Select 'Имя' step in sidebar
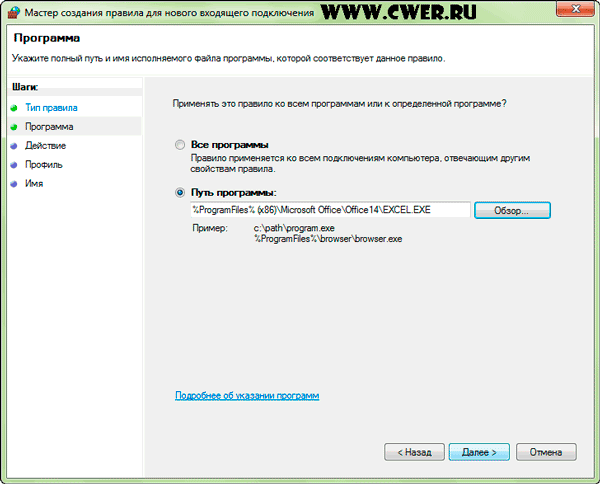The width and height of the screenshot is (600, 484). pyautogui.click(x=34, y=184)
